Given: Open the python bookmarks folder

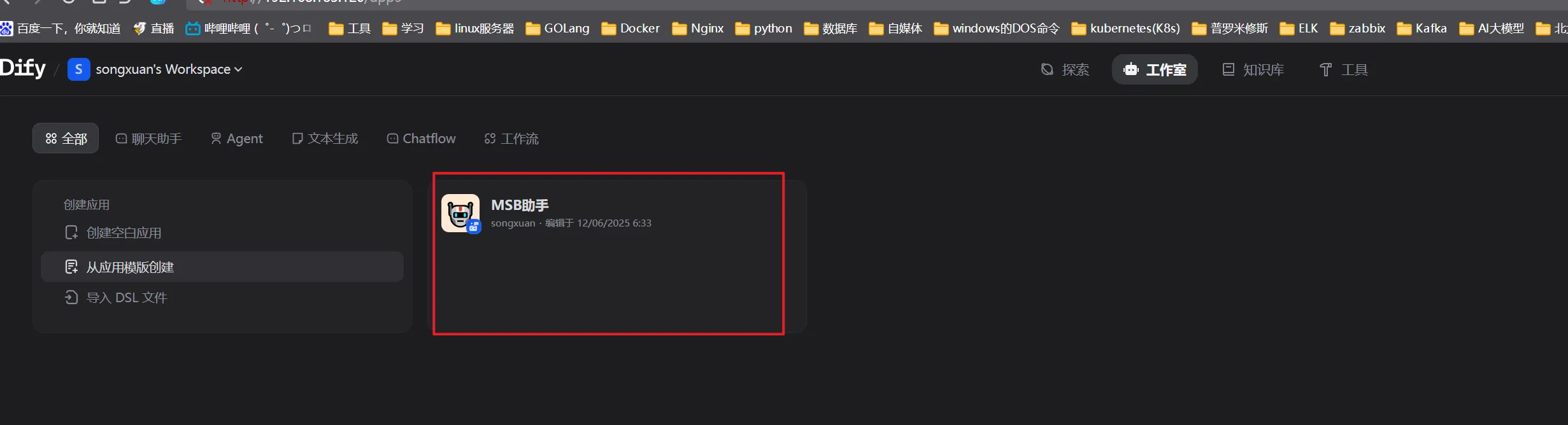Looking at the screenshot, I should coord(764,29).
